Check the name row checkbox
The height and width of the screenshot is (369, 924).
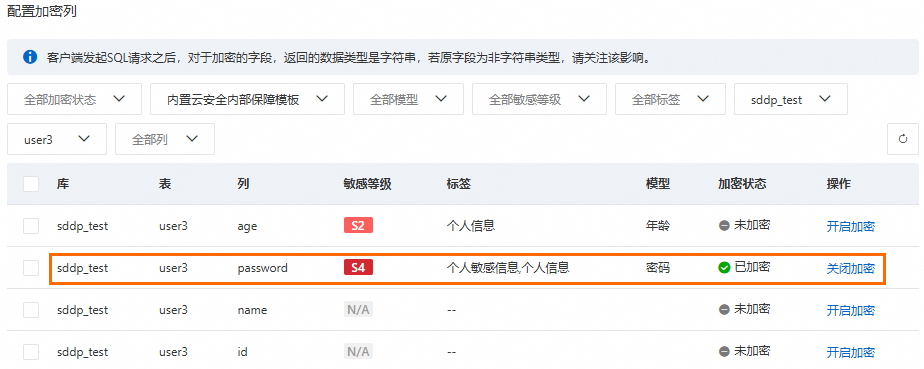pos(31,310)
